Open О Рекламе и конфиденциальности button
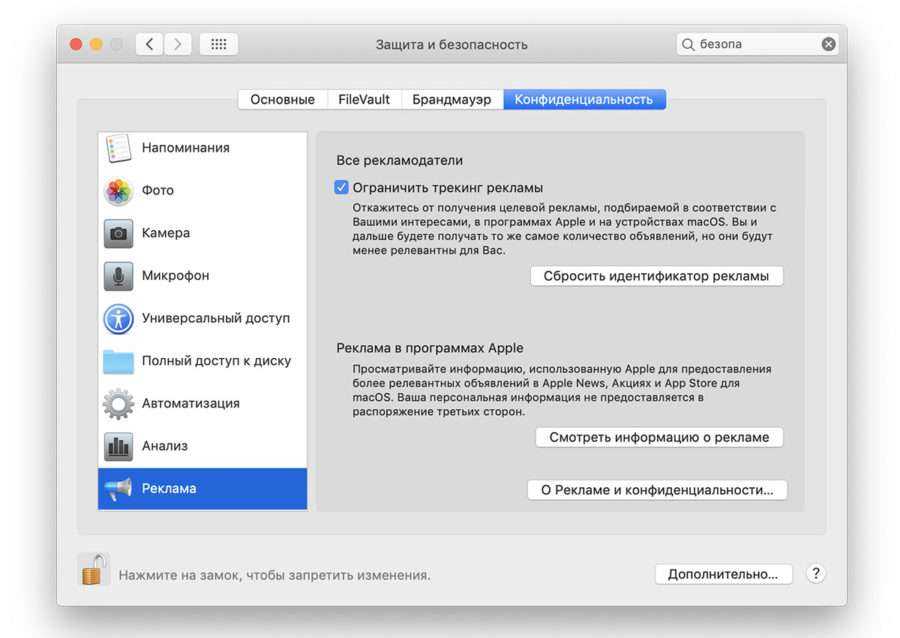Screen dimensions: 900x638 [x=657, y=490]
